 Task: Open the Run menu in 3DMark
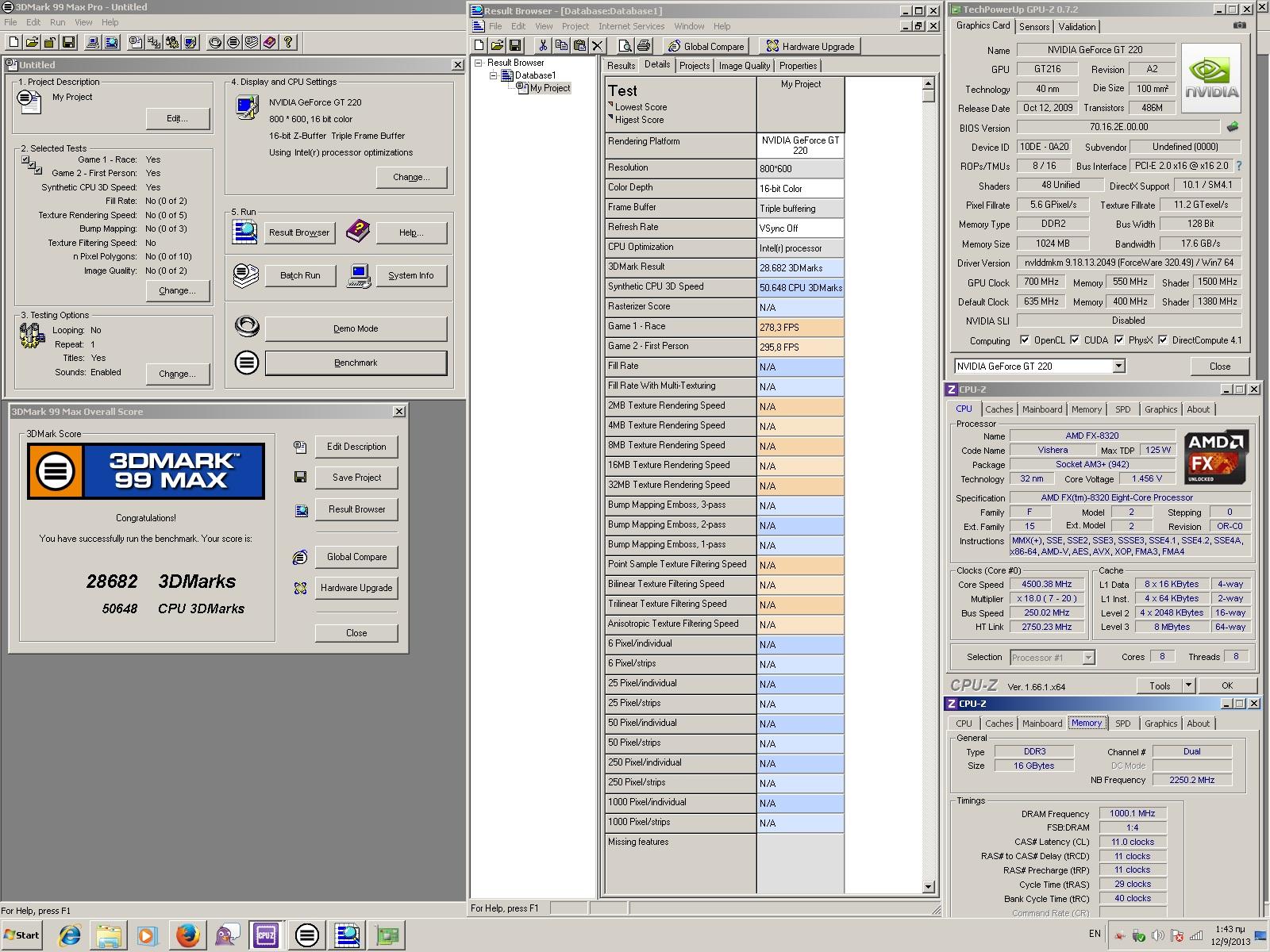[x=58, y=22]
